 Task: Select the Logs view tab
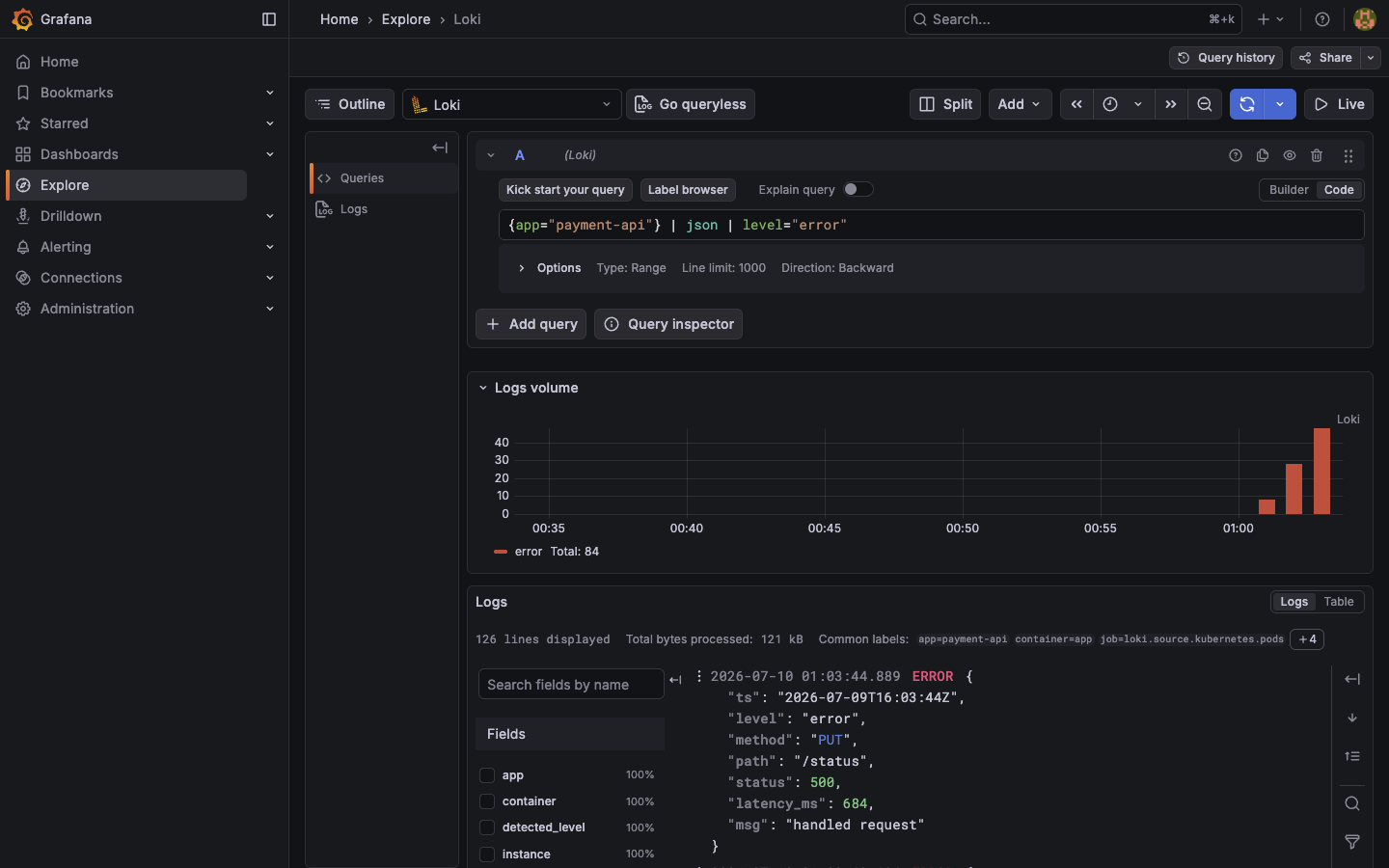tap(1294, 602)
